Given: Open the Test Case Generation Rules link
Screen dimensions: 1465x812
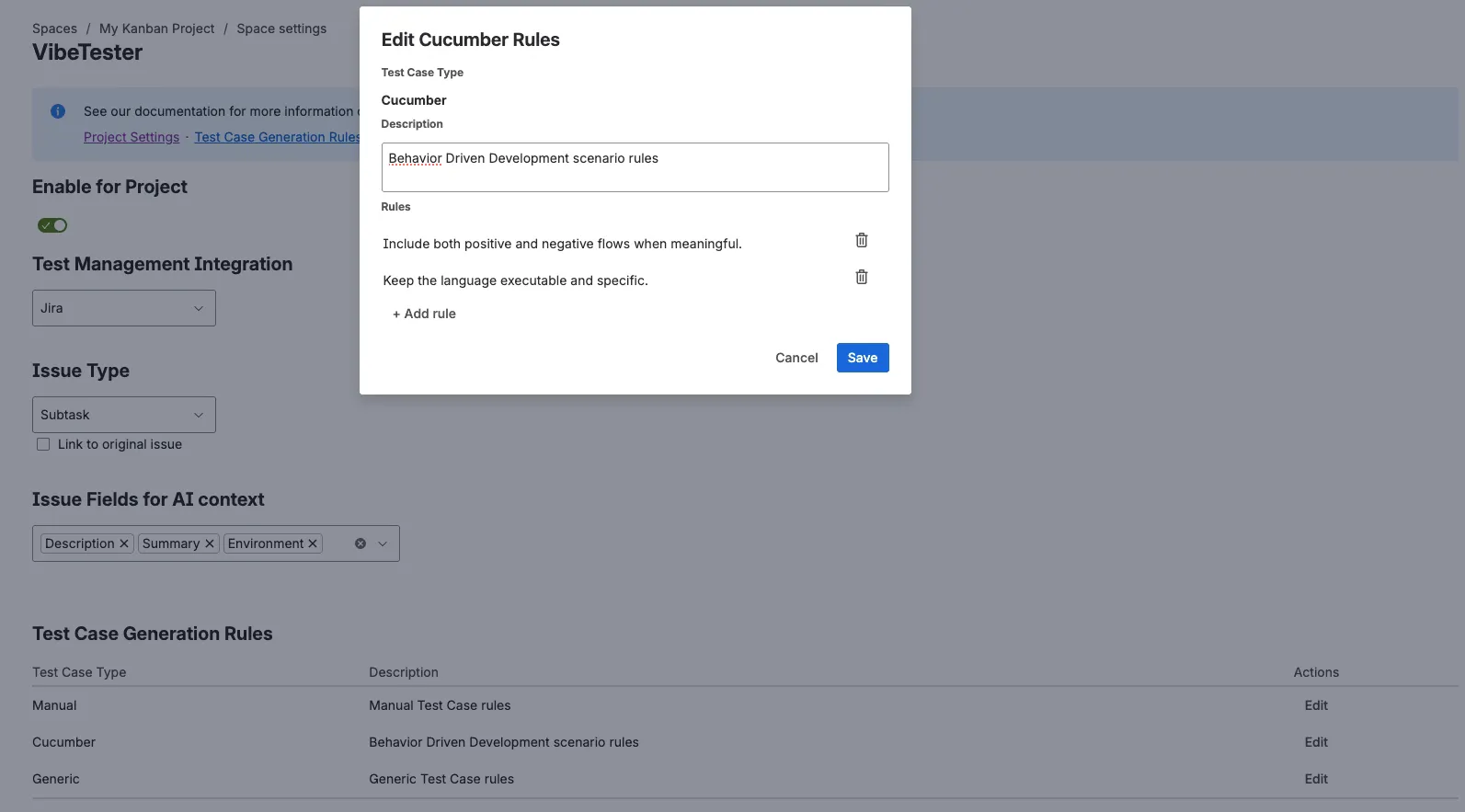Looking at the screenshot, I should [x=277, y=137].
